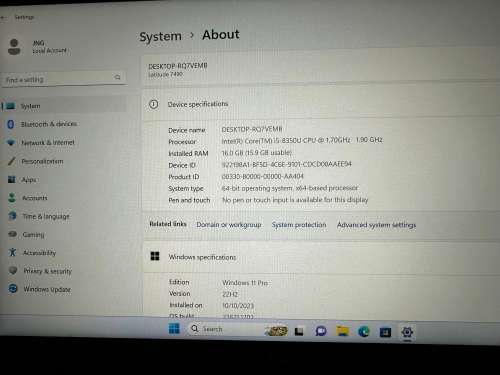Image resolution: width=500 pixels, height=375 pixels.
Task: Click the Device specifications info icon
Action: click(x=154, y=104)
